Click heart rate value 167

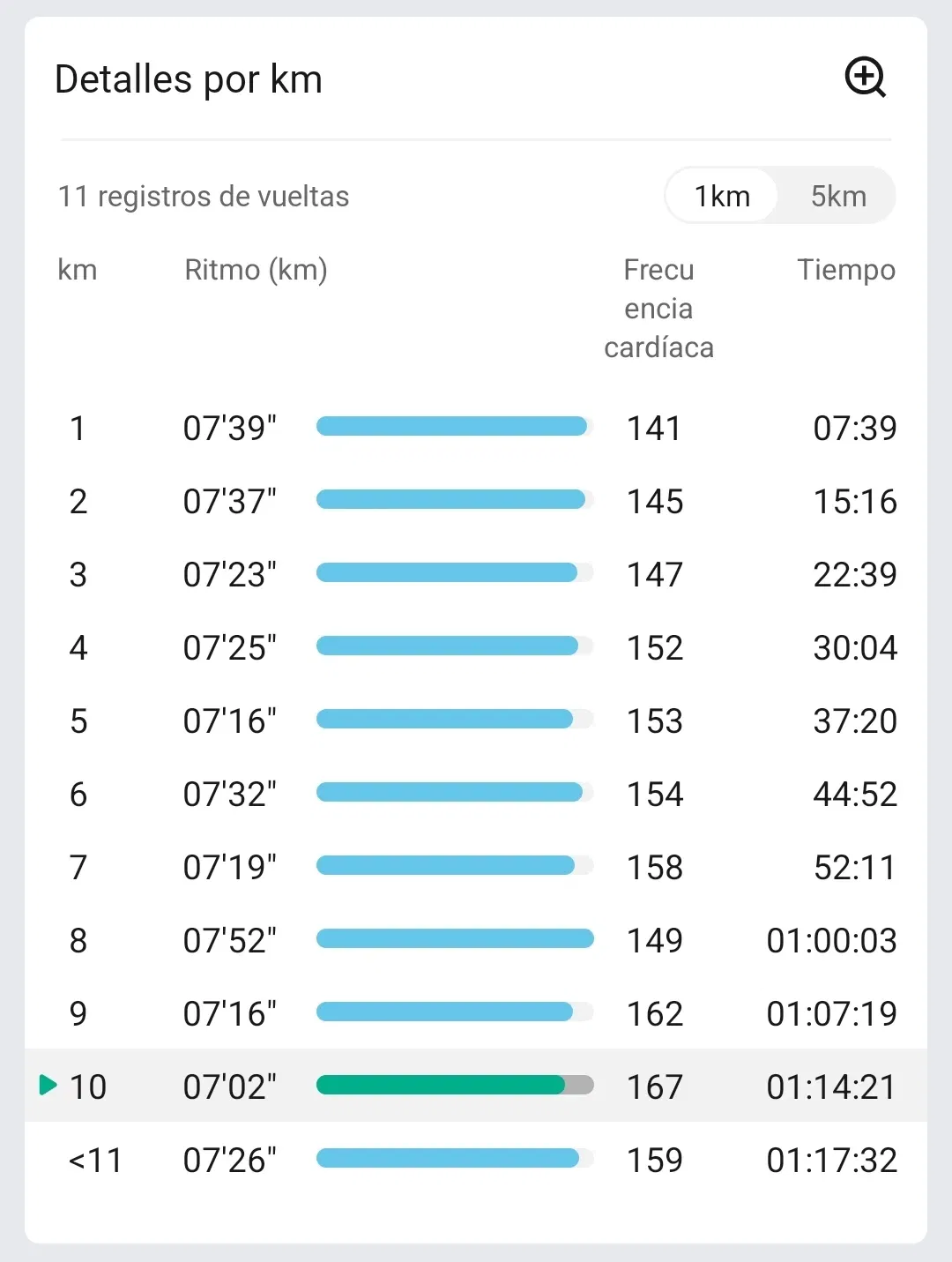pos(654,1087)
